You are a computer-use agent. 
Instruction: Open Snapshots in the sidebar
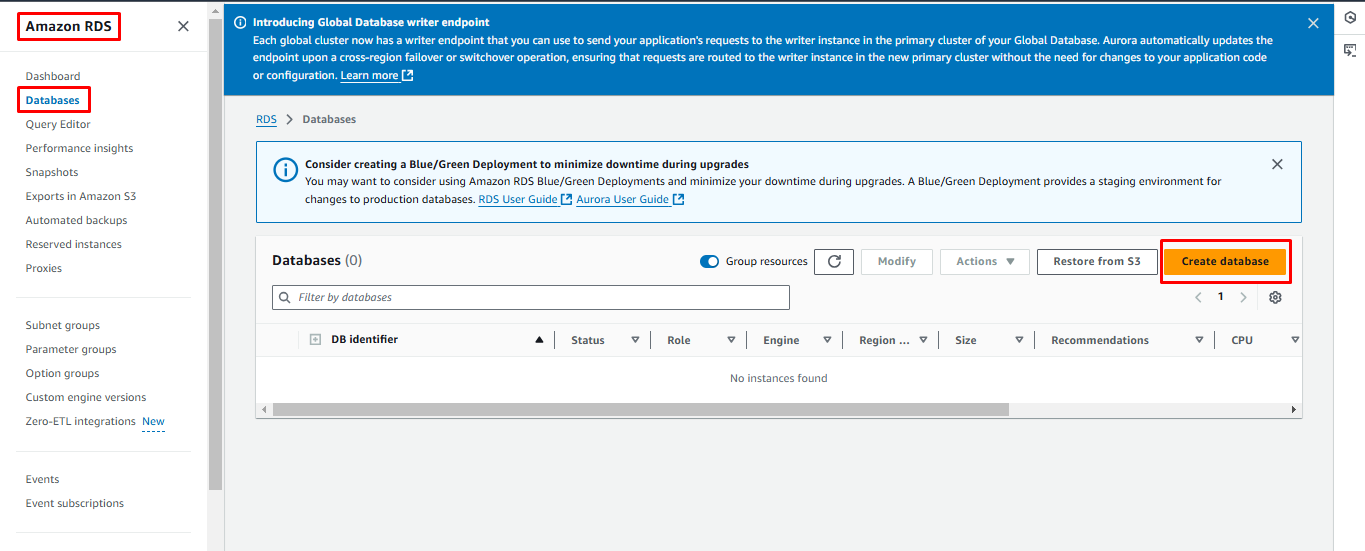pos(52,173)
